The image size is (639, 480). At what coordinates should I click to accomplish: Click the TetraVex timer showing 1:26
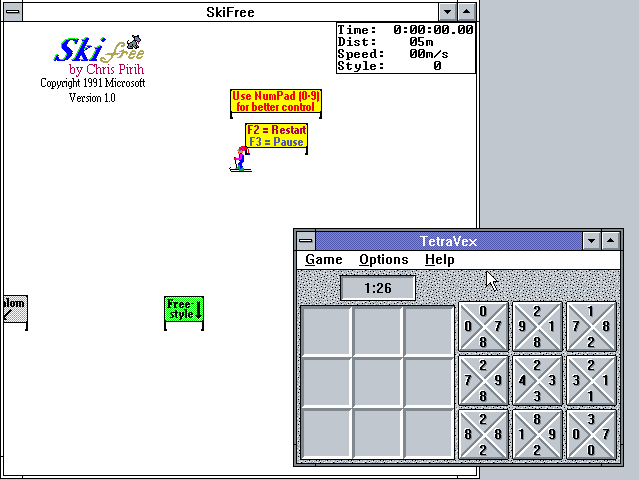coord(378,288)
